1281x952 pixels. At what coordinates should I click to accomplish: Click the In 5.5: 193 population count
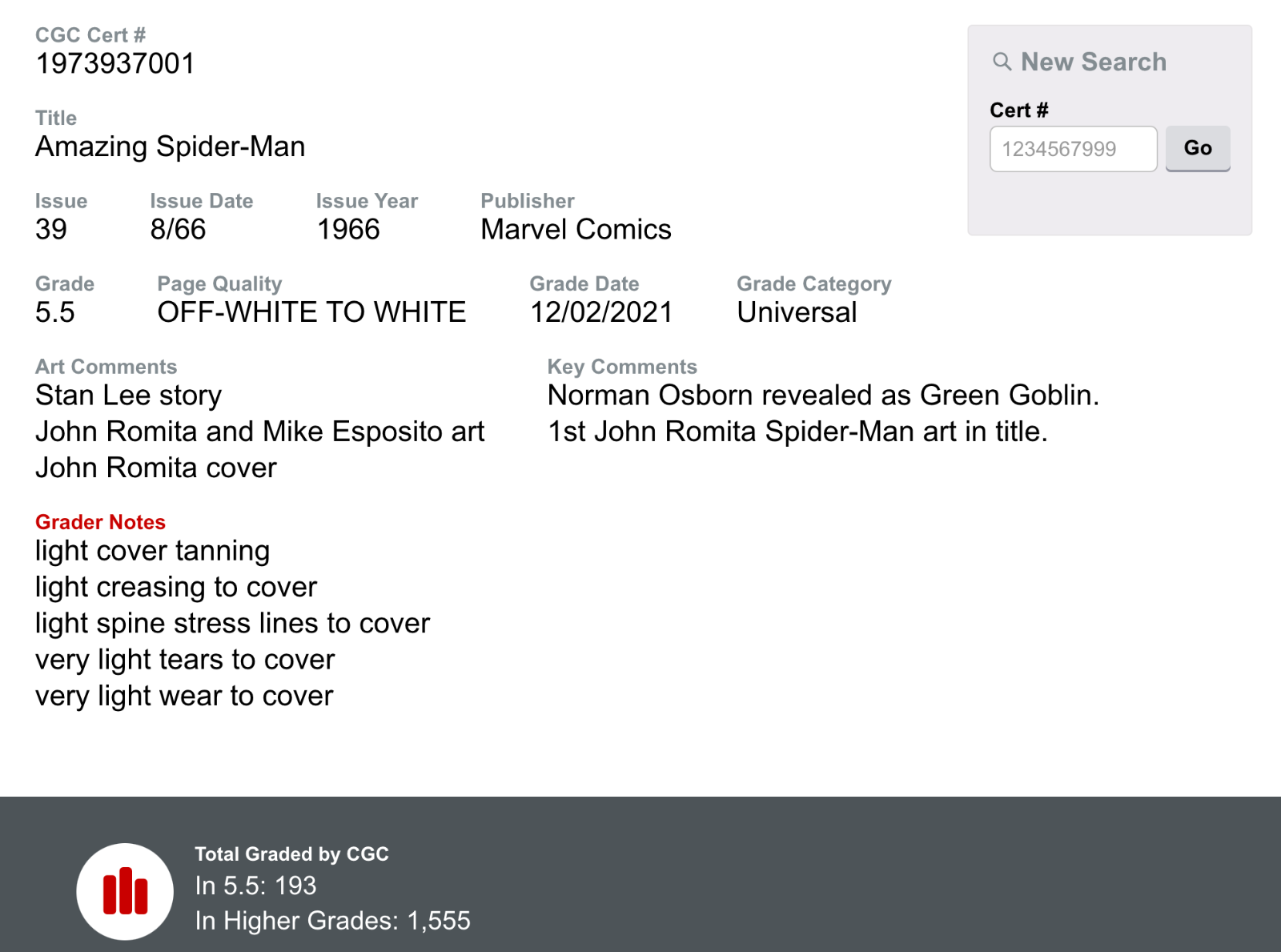[255, 886]
